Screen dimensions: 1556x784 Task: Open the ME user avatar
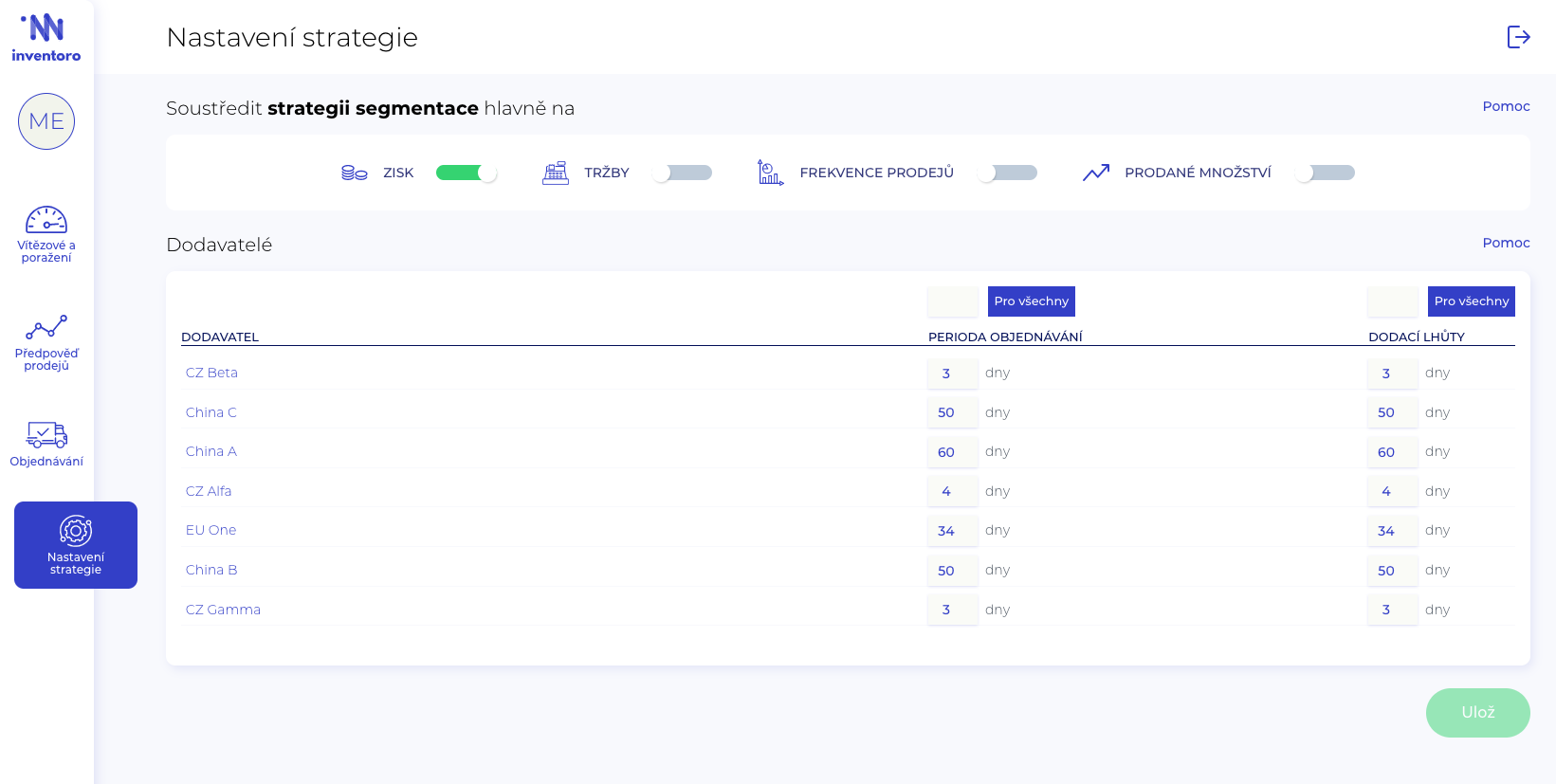tap(46, 121)
